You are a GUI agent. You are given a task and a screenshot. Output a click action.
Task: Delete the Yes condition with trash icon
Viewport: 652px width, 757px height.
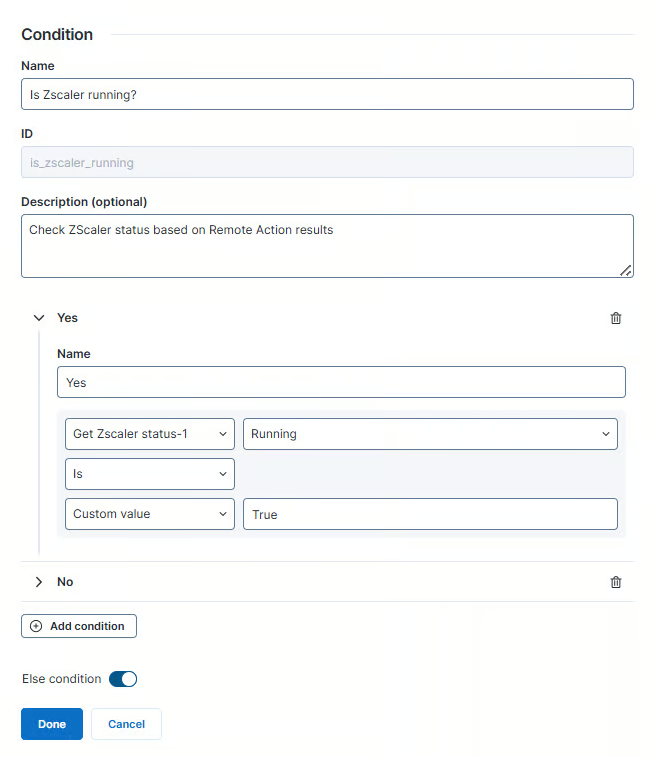tap(616, 318)
